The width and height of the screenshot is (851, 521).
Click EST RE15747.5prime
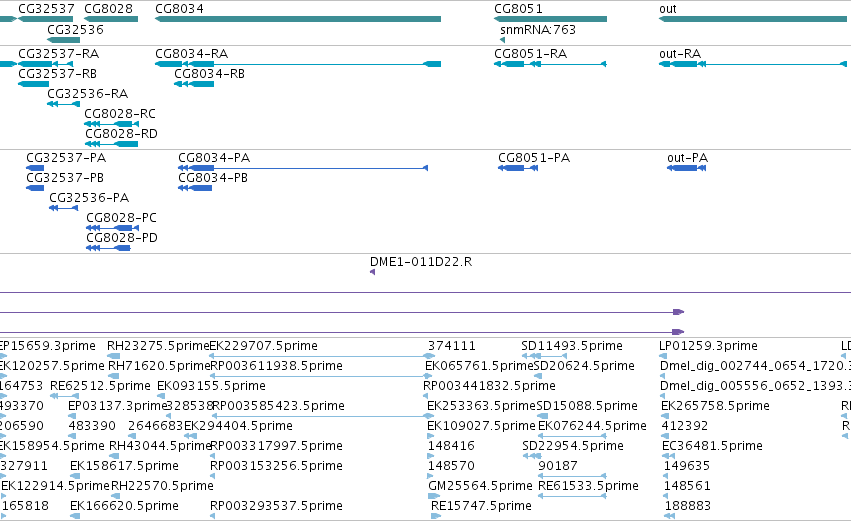coord(481,506)
